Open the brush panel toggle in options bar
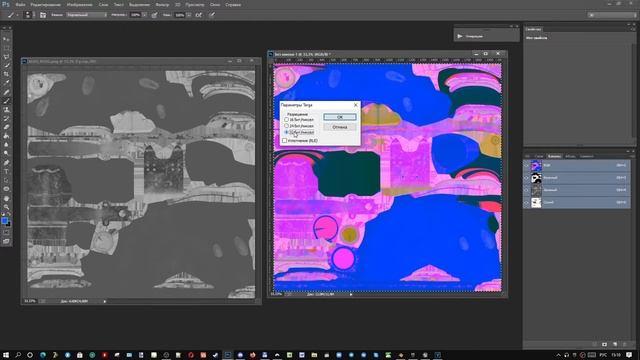Image resolution: width=640 pixels, height=360 pixels. click(43, 15)
